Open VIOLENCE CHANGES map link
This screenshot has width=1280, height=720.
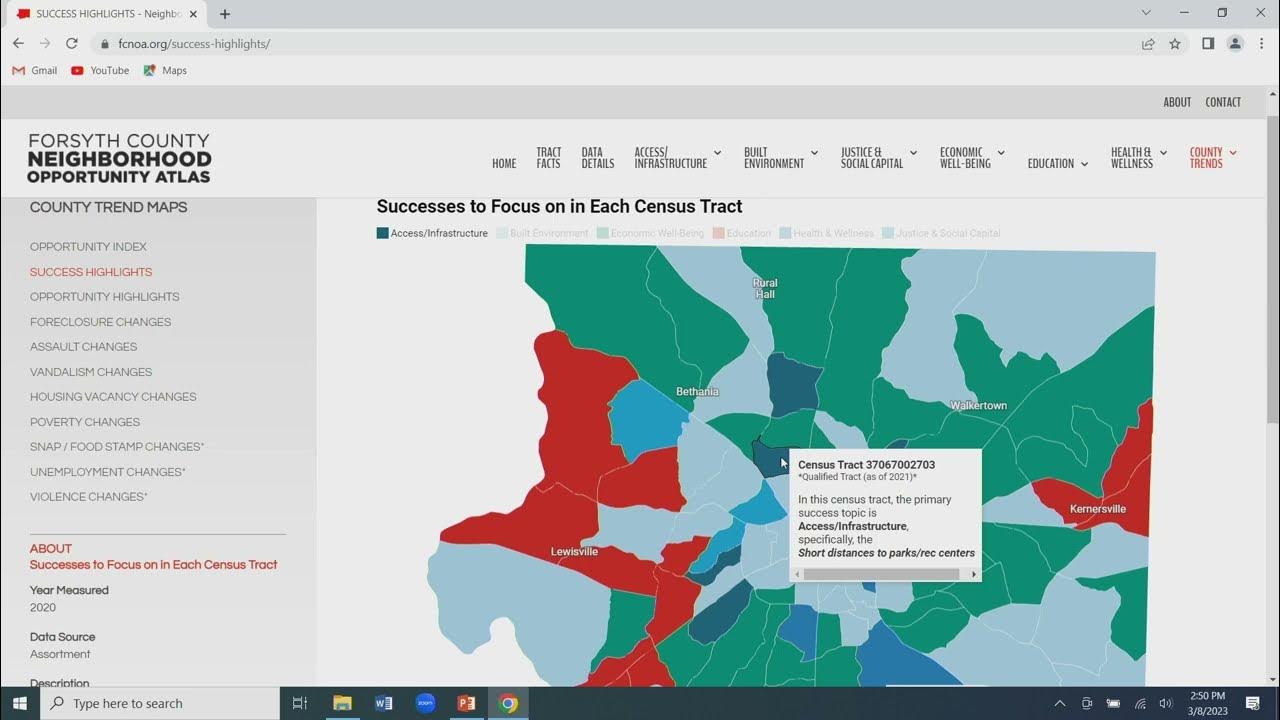[88, 497]
